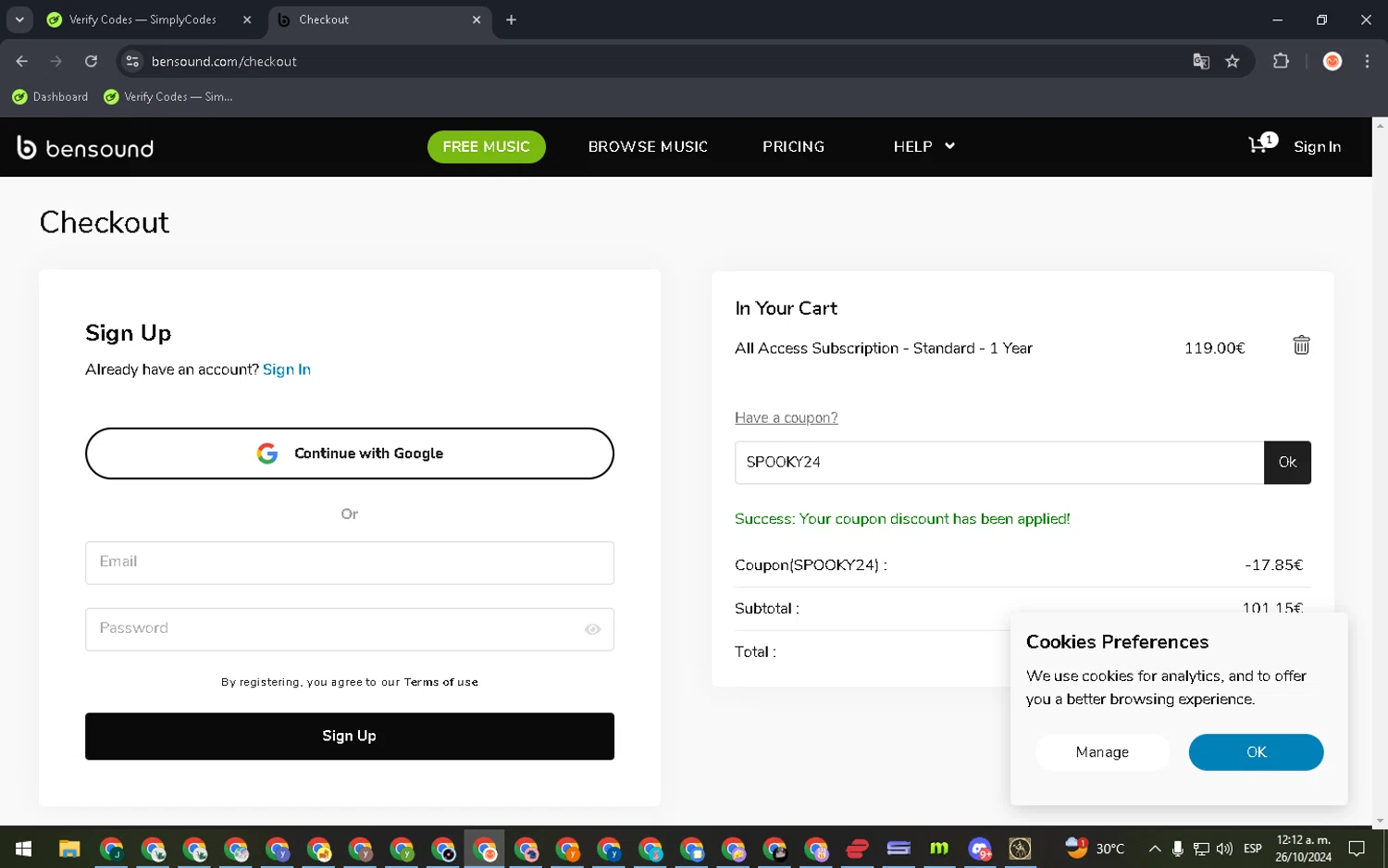This screenshot has width=1388, height=868.
Task: Show hidden system tray icons
Action: point(1155,849)
